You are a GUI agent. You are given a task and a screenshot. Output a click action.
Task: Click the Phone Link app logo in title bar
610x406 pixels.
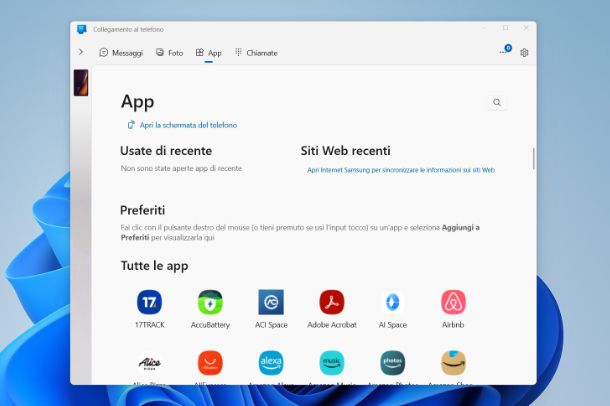point(81,29)
